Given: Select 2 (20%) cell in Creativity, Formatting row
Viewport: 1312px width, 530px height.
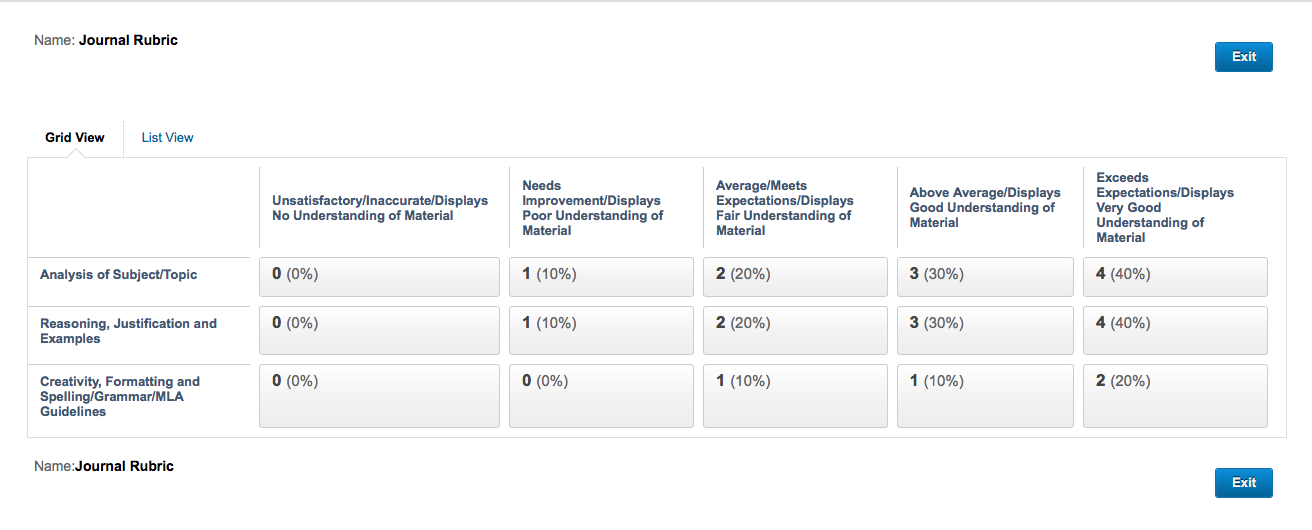Looking at the screenshot, I should coord(1175,396).
